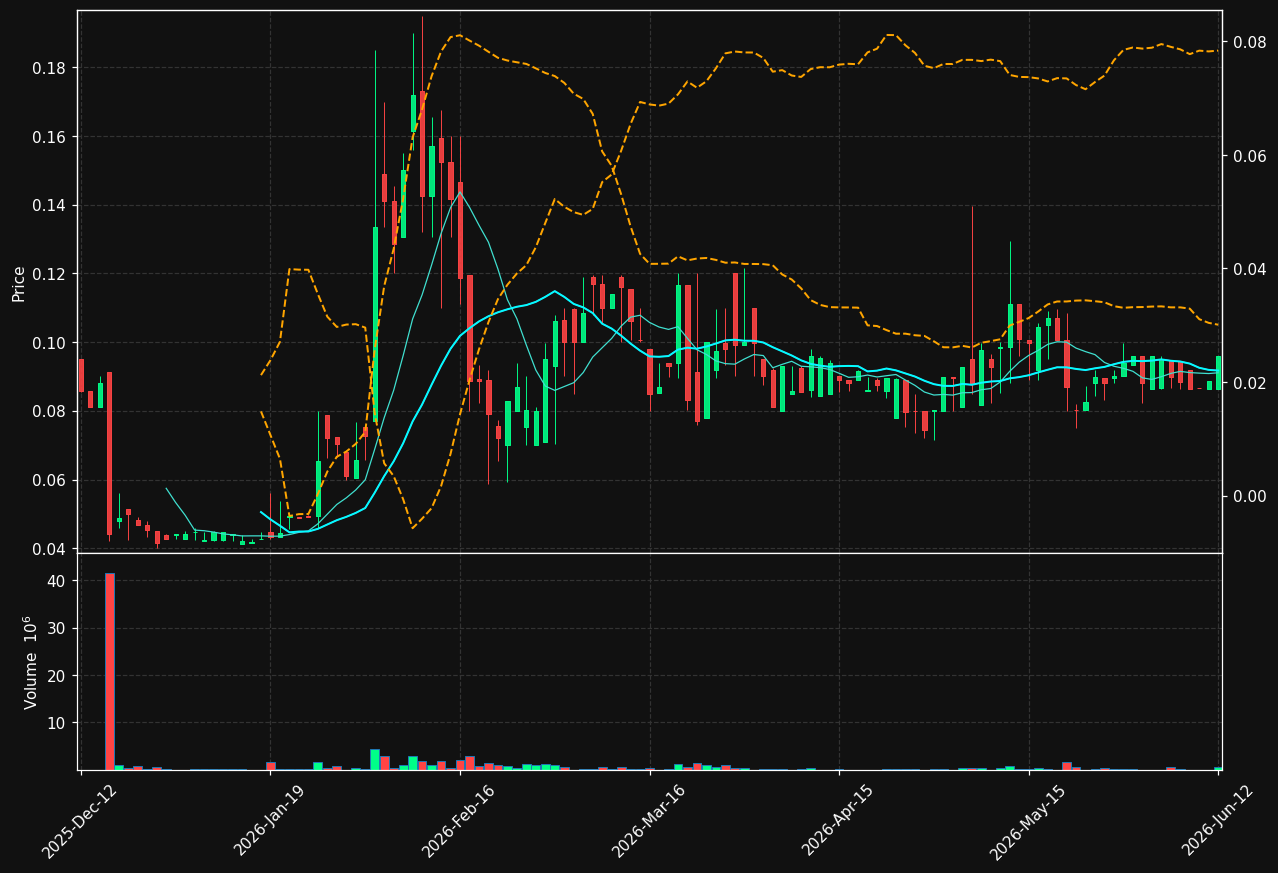Click the Price axis title
This screenshot has width=1278, height=873.
point(19,282)
